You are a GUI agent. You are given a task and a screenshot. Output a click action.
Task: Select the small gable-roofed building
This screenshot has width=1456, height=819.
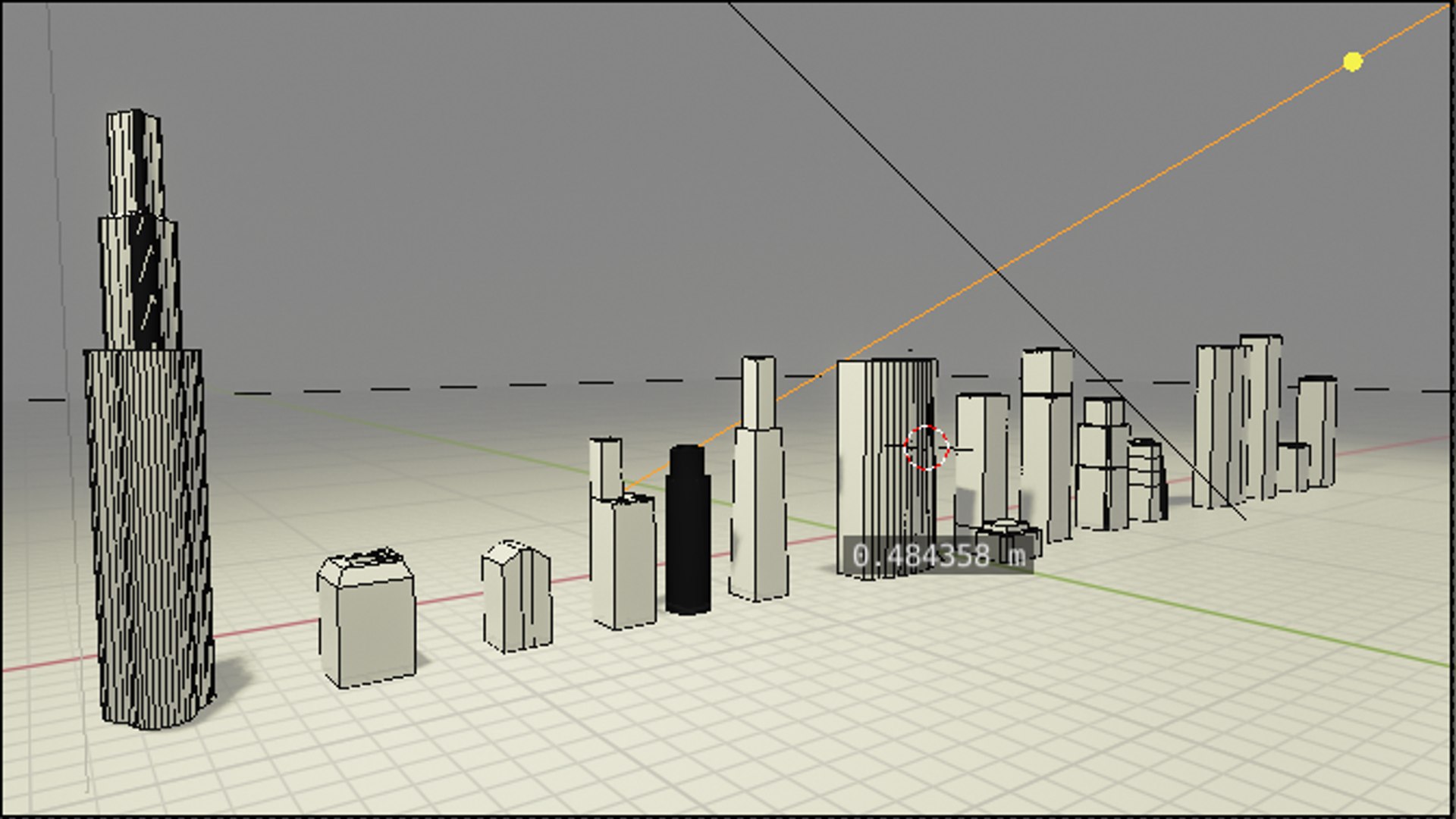click(517, 596)
